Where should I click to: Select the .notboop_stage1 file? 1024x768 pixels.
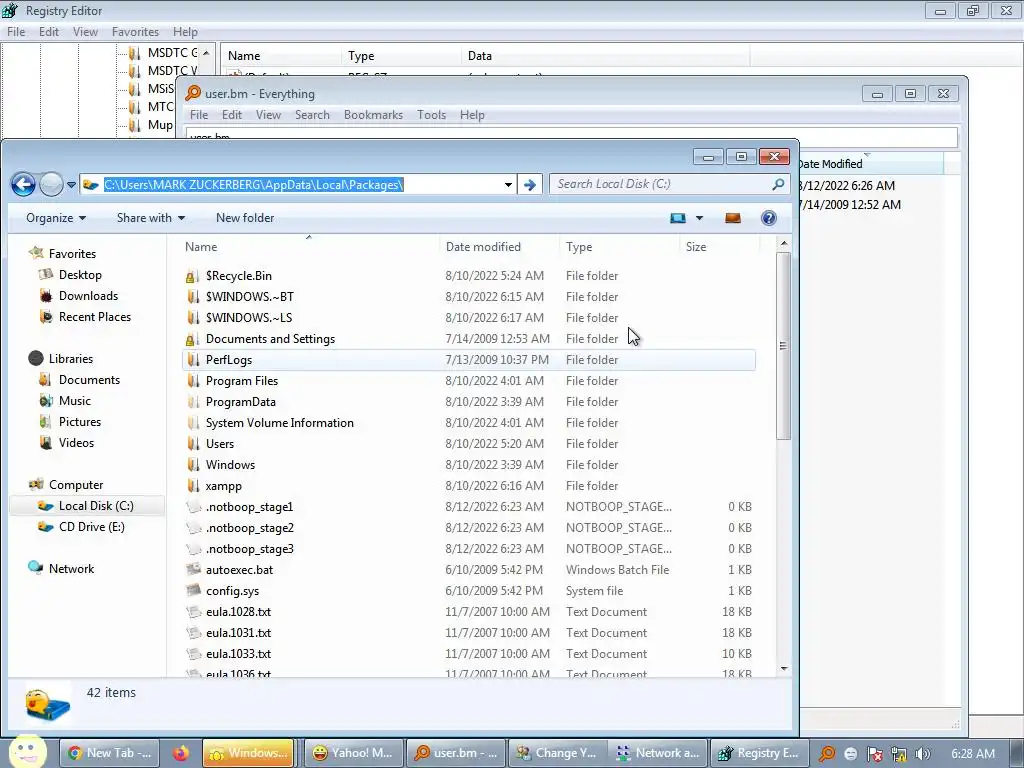click(249, 507)
